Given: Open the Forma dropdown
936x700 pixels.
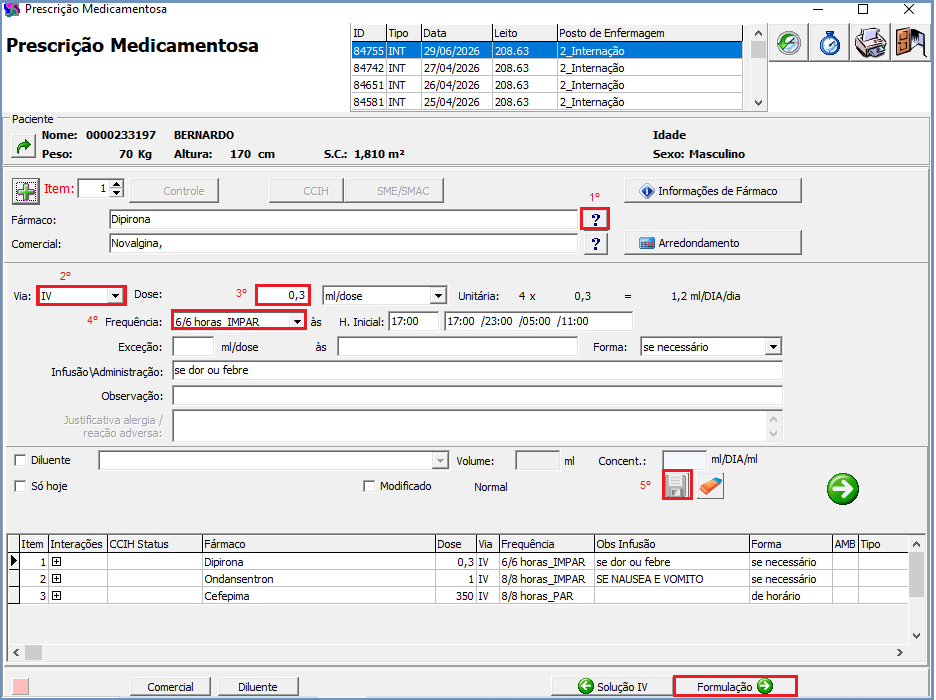Looking at the screenshot, I should [773, 347].
